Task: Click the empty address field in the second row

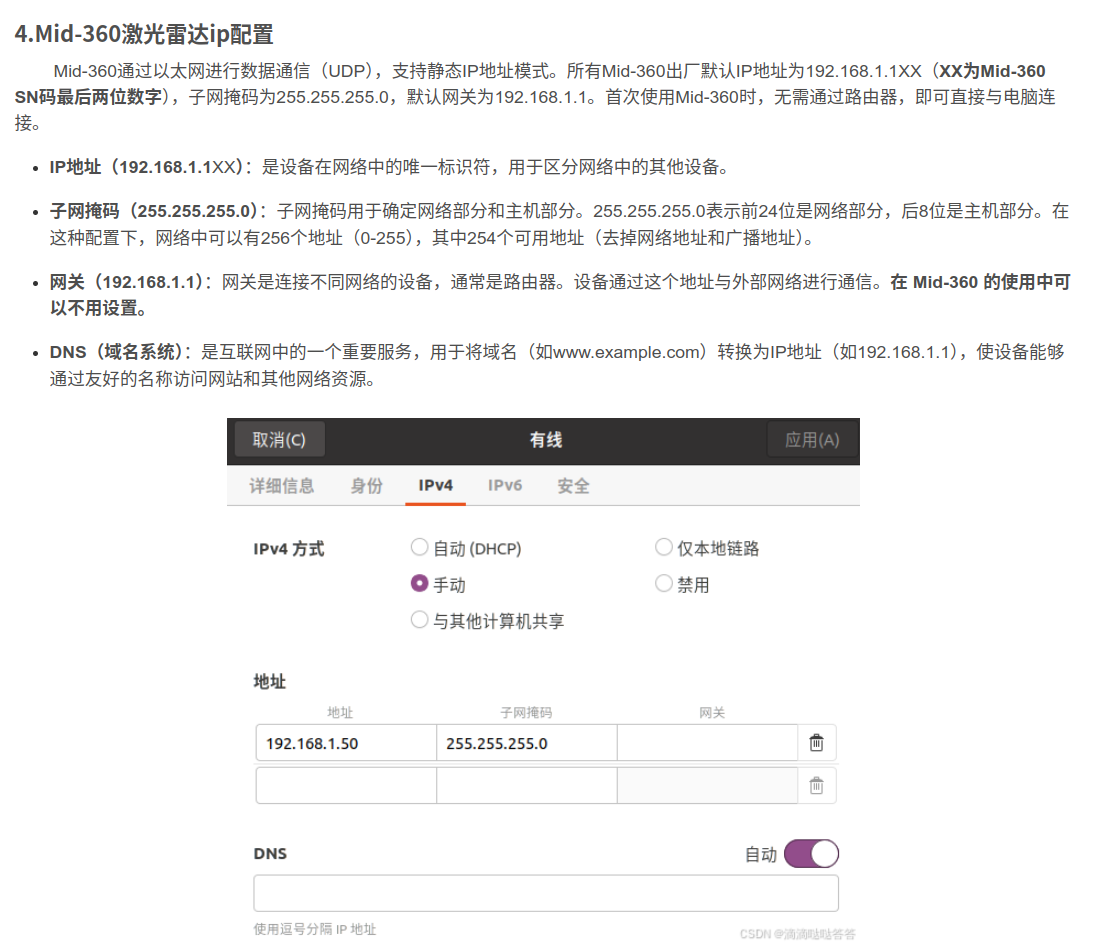Action: coord(346,786)
